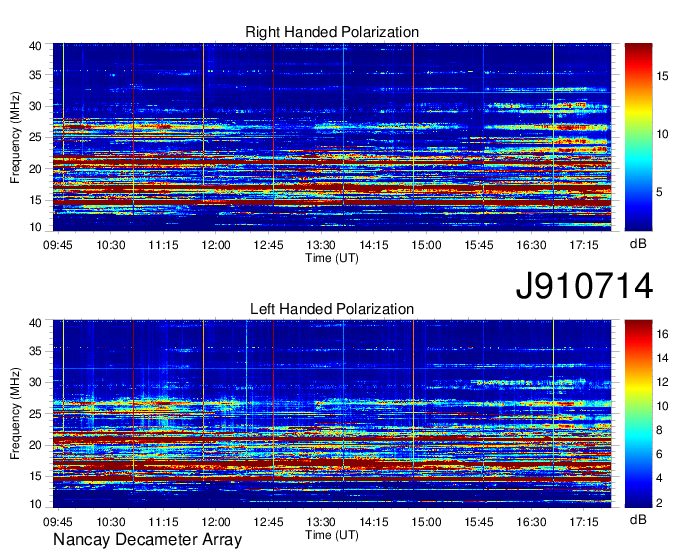Click the 10 MHz frequency tick of Left Handed plot
The width and height of the screenshot is (680, 552).
tap(35, 504)
